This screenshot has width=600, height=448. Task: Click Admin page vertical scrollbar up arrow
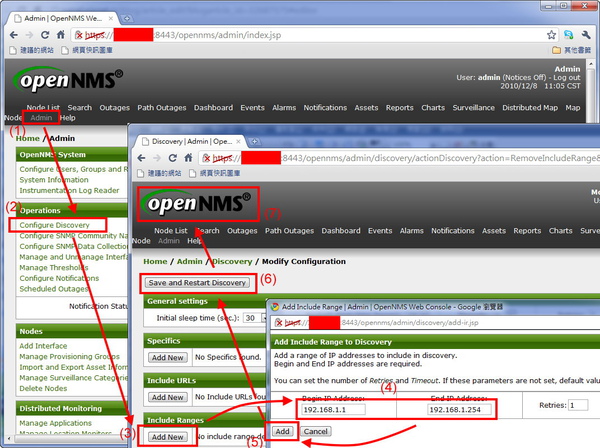[x=591, y=64]
